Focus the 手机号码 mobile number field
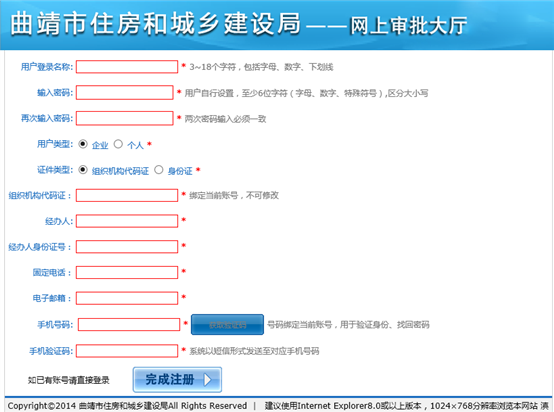 click(129, 324)
